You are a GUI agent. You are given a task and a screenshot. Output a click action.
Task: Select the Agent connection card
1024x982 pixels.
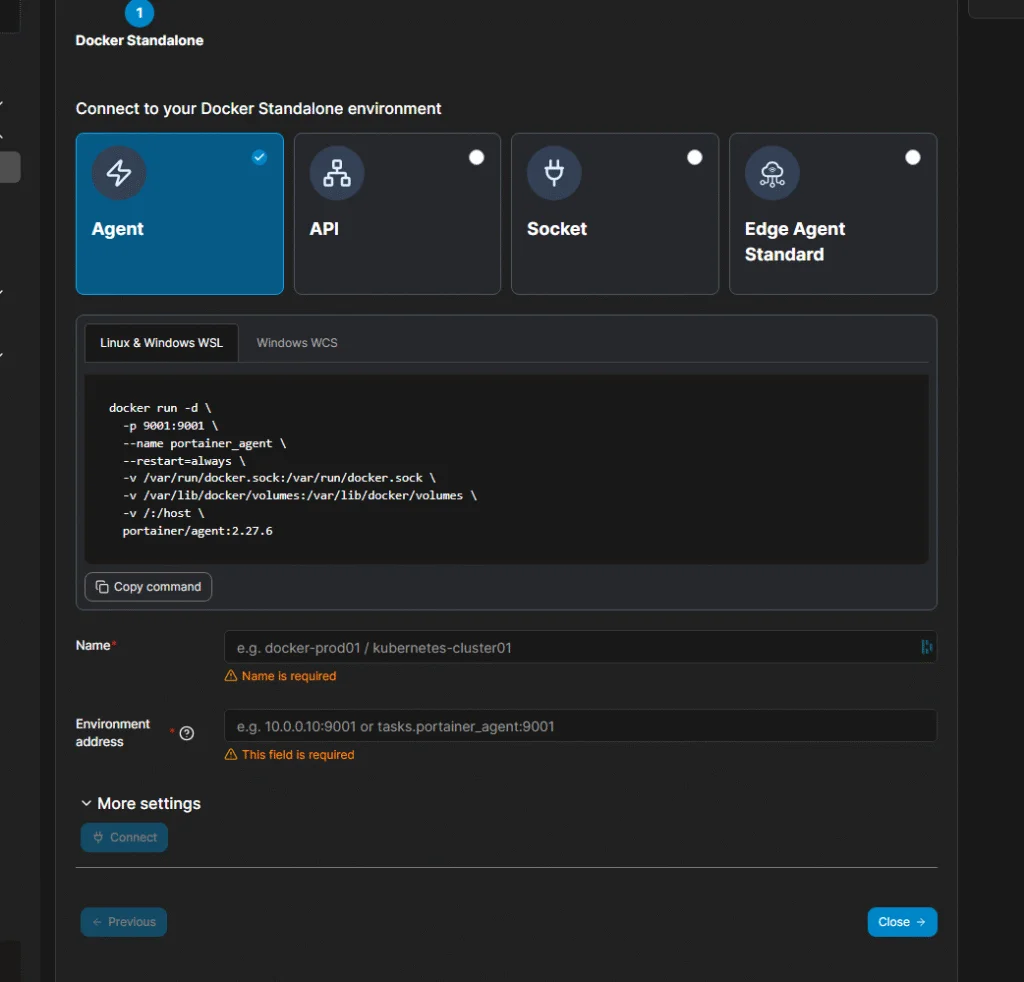click(x=180, y=214)
